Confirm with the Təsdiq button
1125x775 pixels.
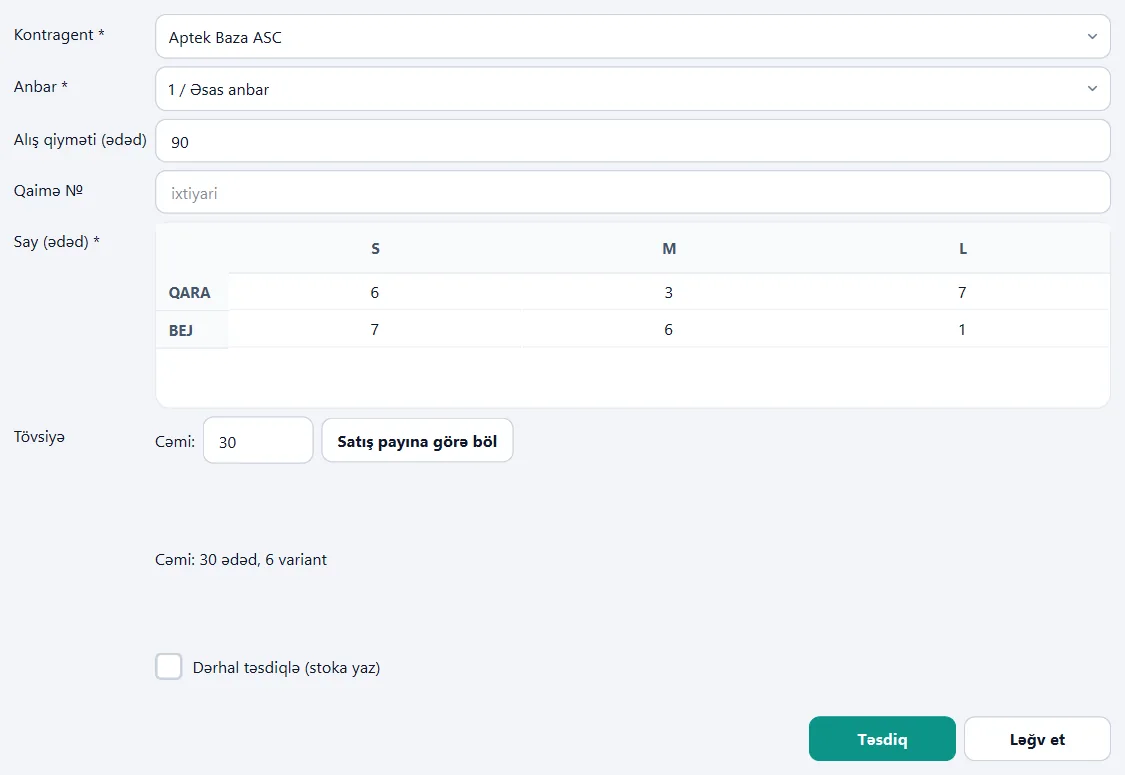(882, 738)
